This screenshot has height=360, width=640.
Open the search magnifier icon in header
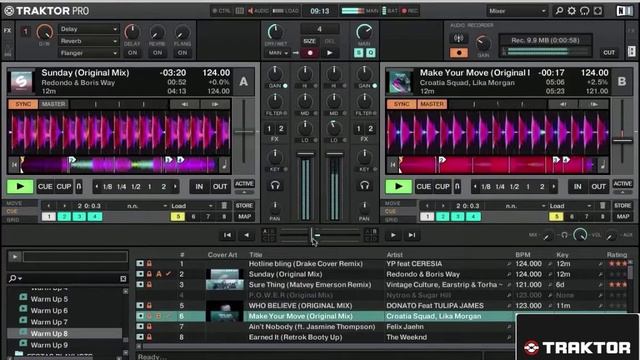tap(559, 11)
